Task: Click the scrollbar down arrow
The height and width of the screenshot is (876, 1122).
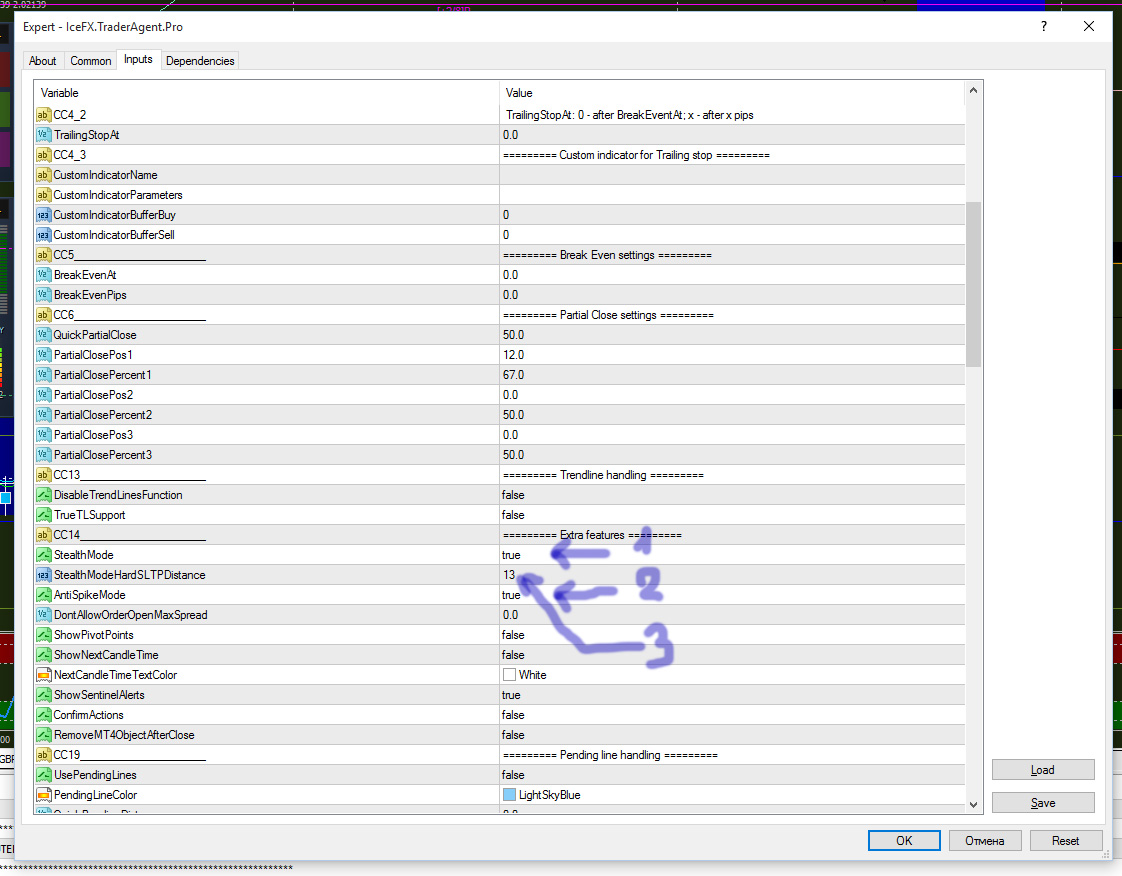Action: (x=973, y=804)
